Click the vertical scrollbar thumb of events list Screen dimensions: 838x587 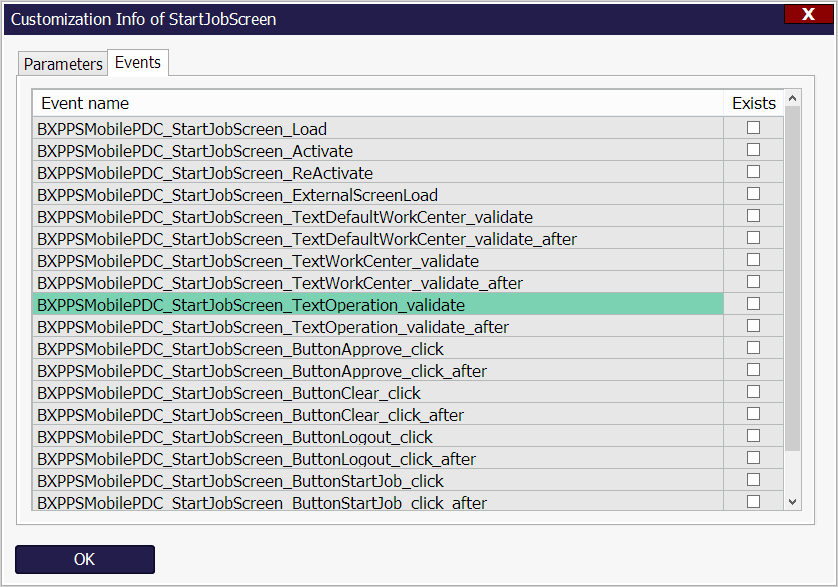[793, 280]
